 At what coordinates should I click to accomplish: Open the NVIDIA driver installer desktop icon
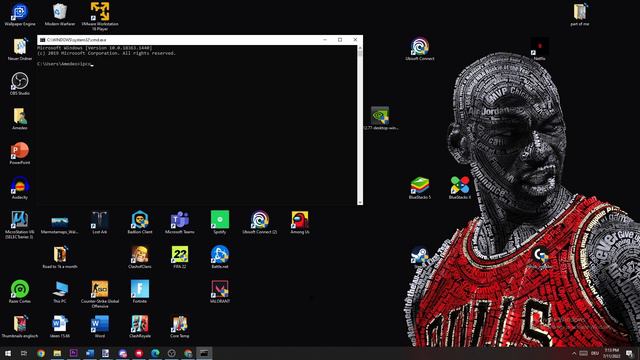tap(380, 119)
